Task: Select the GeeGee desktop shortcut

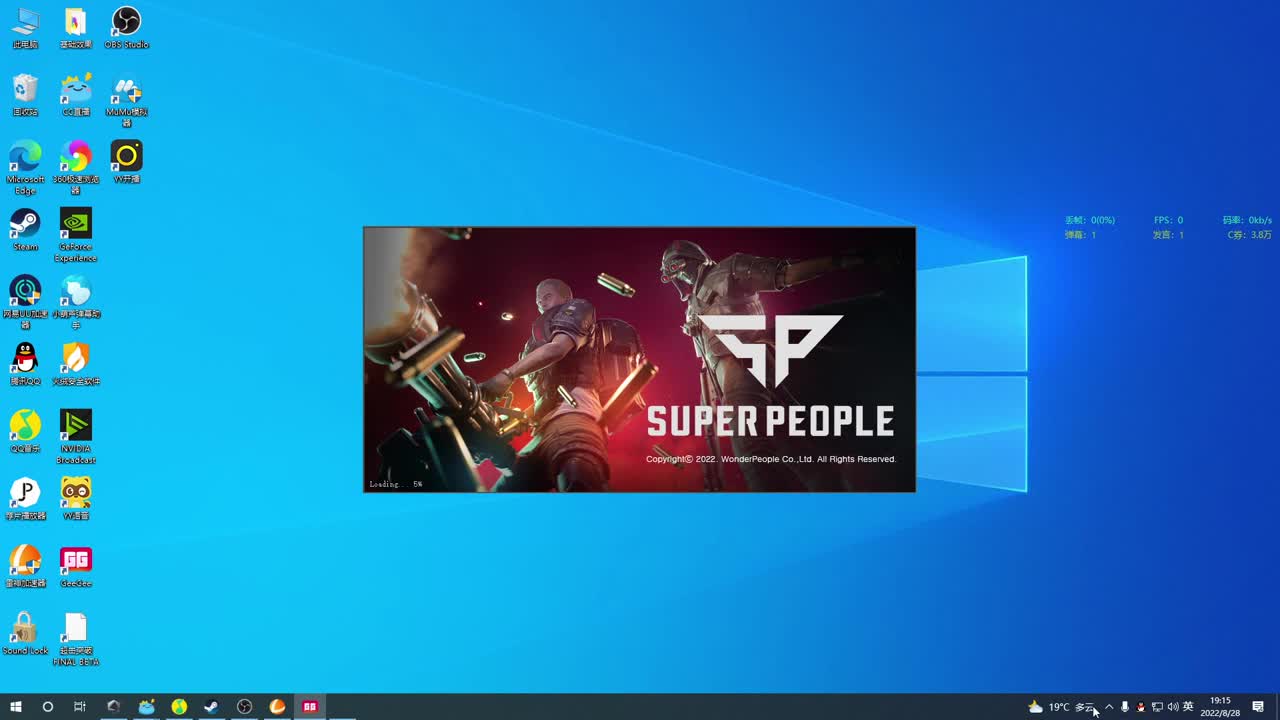Action: tap(76, 566)
